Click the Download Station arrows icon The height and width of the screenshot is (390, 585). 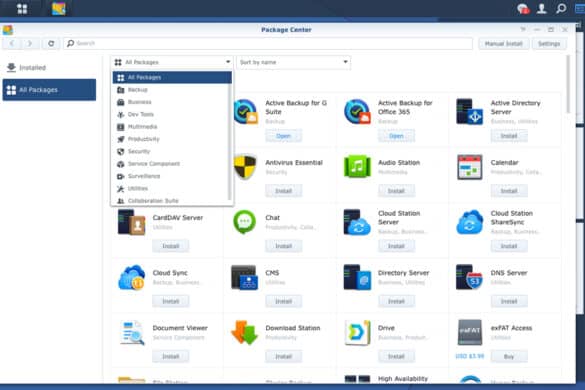click(244, 333)
